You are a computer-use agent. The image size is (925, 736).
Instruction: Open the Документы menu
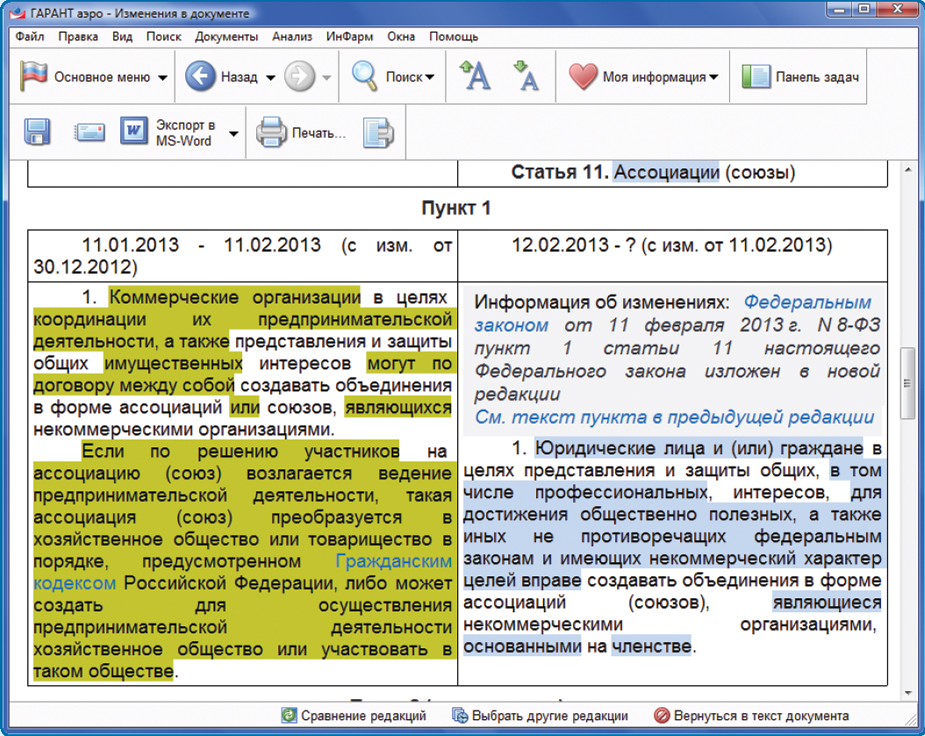tap(226, 36)
